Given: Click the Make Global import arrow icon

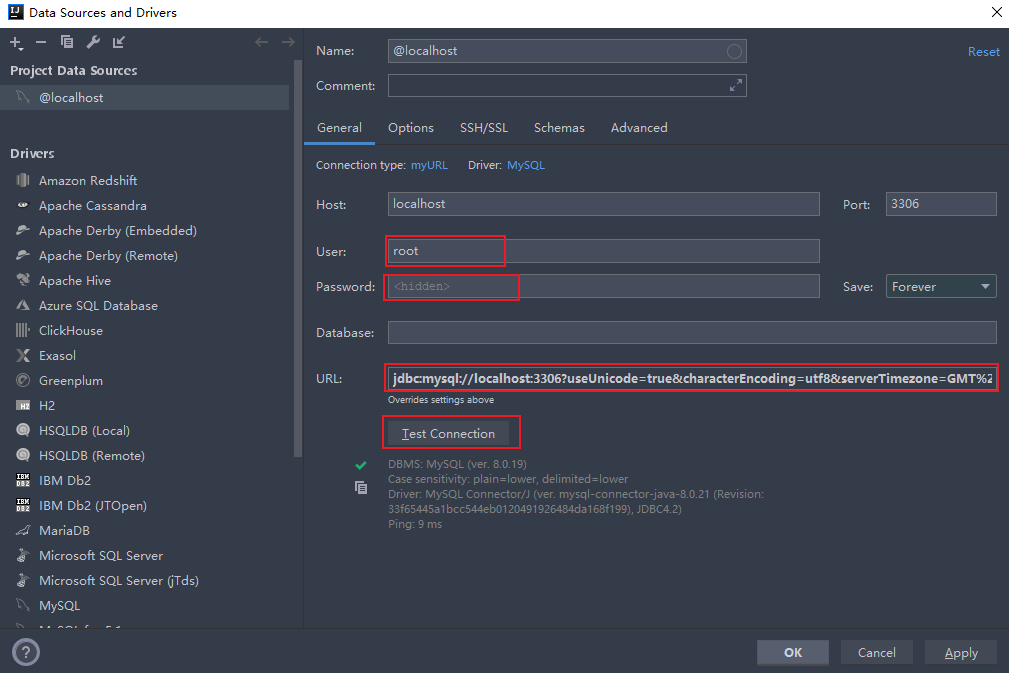Looking at the screenshot, I should pyautogui.click(x=118, y=42).
